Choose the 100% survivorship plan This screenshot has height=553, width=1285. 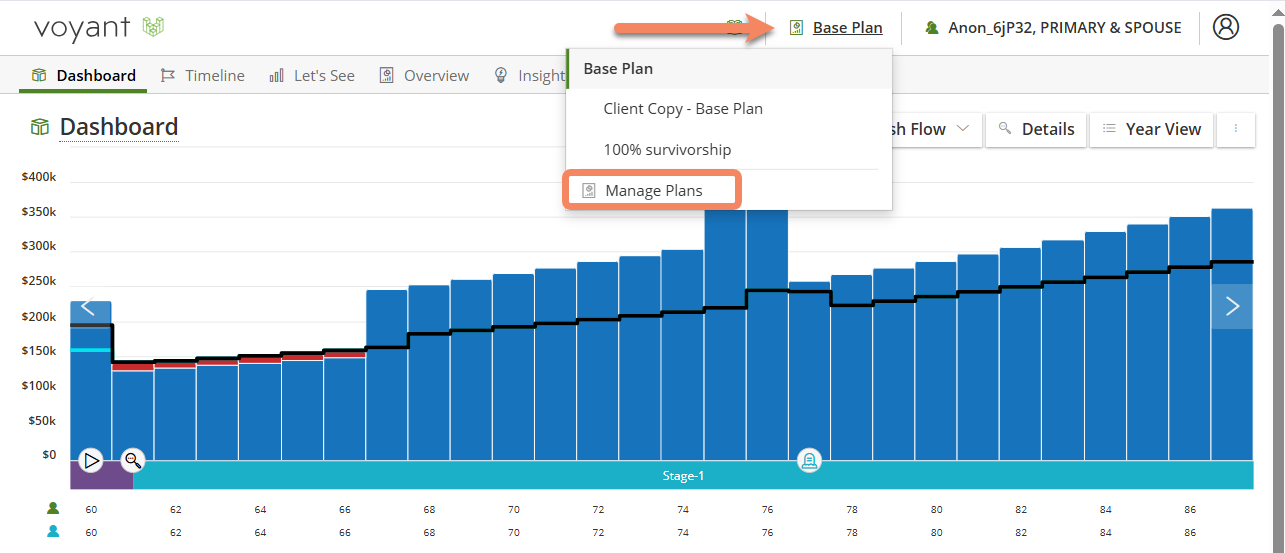(x=667, y=149)
